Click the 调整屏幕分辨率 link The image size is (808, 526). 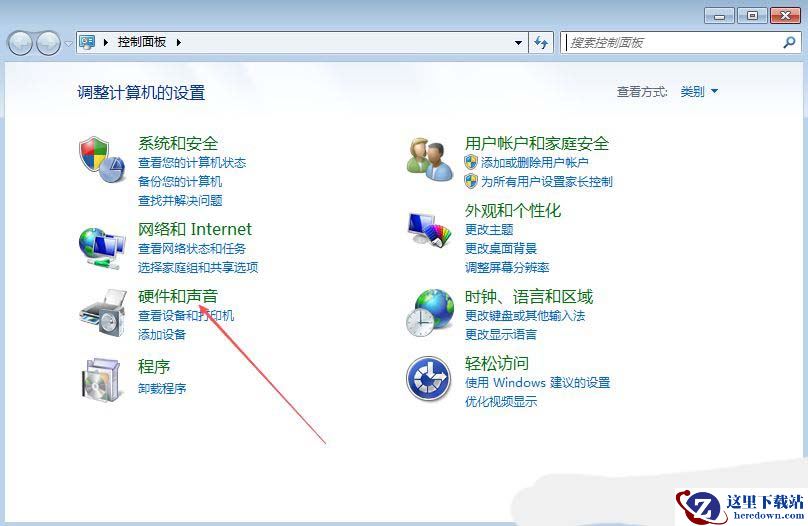coord(507,267)
